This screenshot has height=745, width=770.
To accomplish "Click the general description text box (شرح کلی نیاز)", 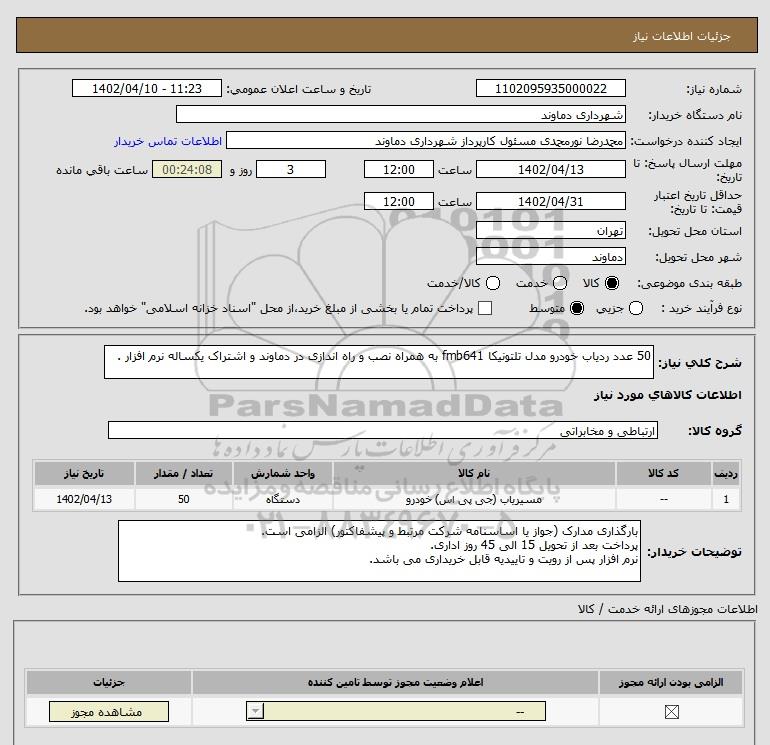I will [379, 362].
